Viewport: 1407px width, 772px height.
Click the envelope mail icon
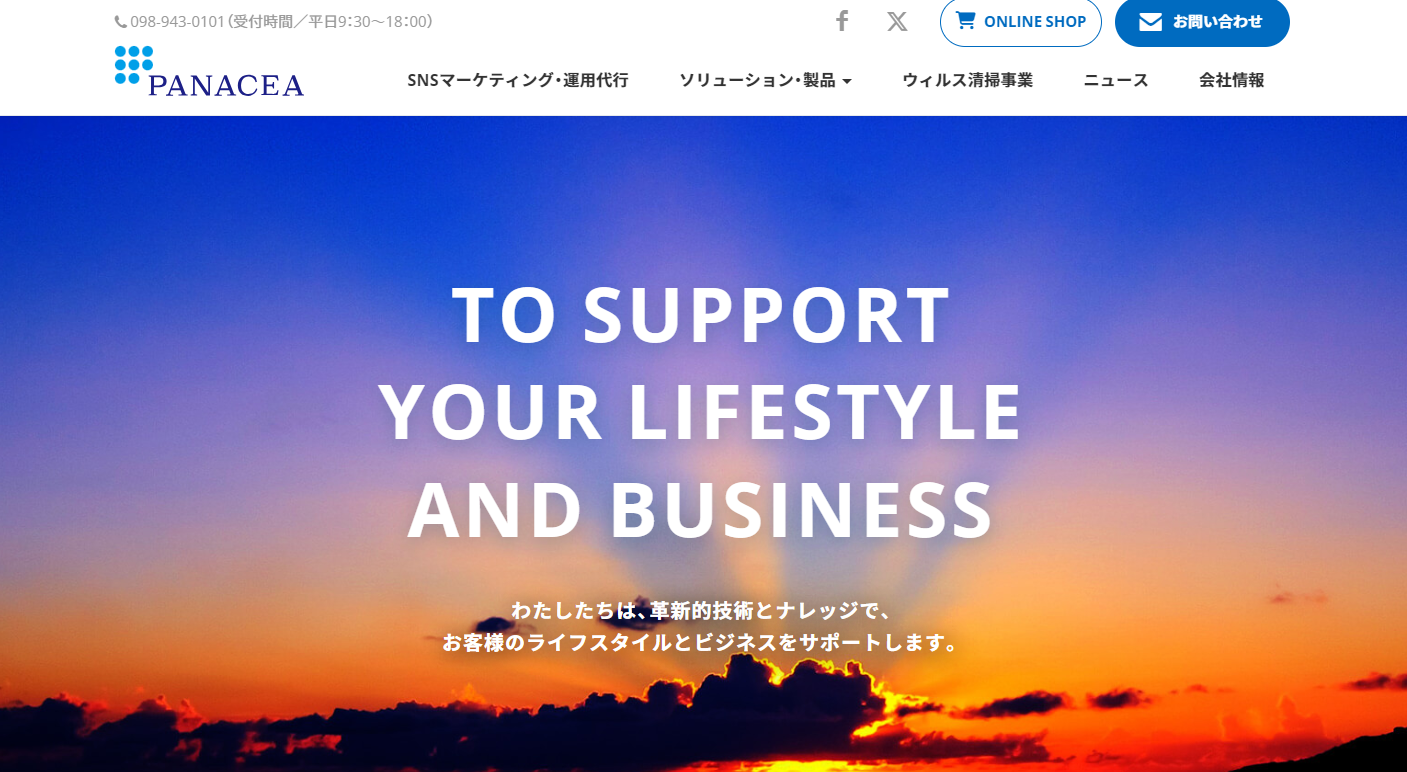tap(1150, 22)
